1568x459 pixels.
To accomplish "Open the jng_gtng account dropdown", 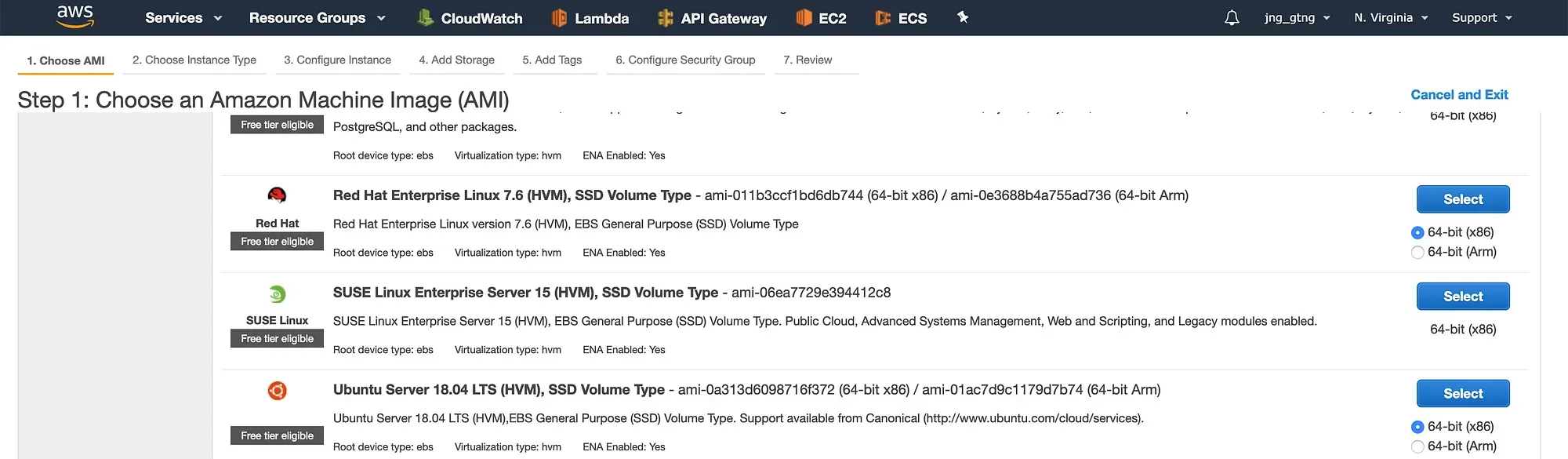I will pyautogui.click(x=1297, y=17).
